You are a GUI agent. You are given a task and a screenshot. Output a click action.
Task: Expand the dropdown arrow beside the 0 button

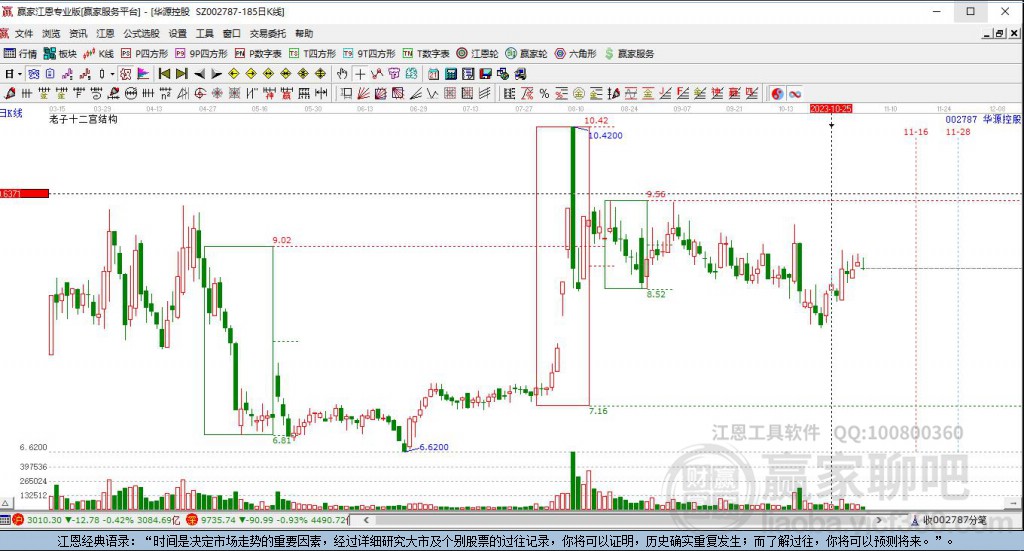coord(112,74)
